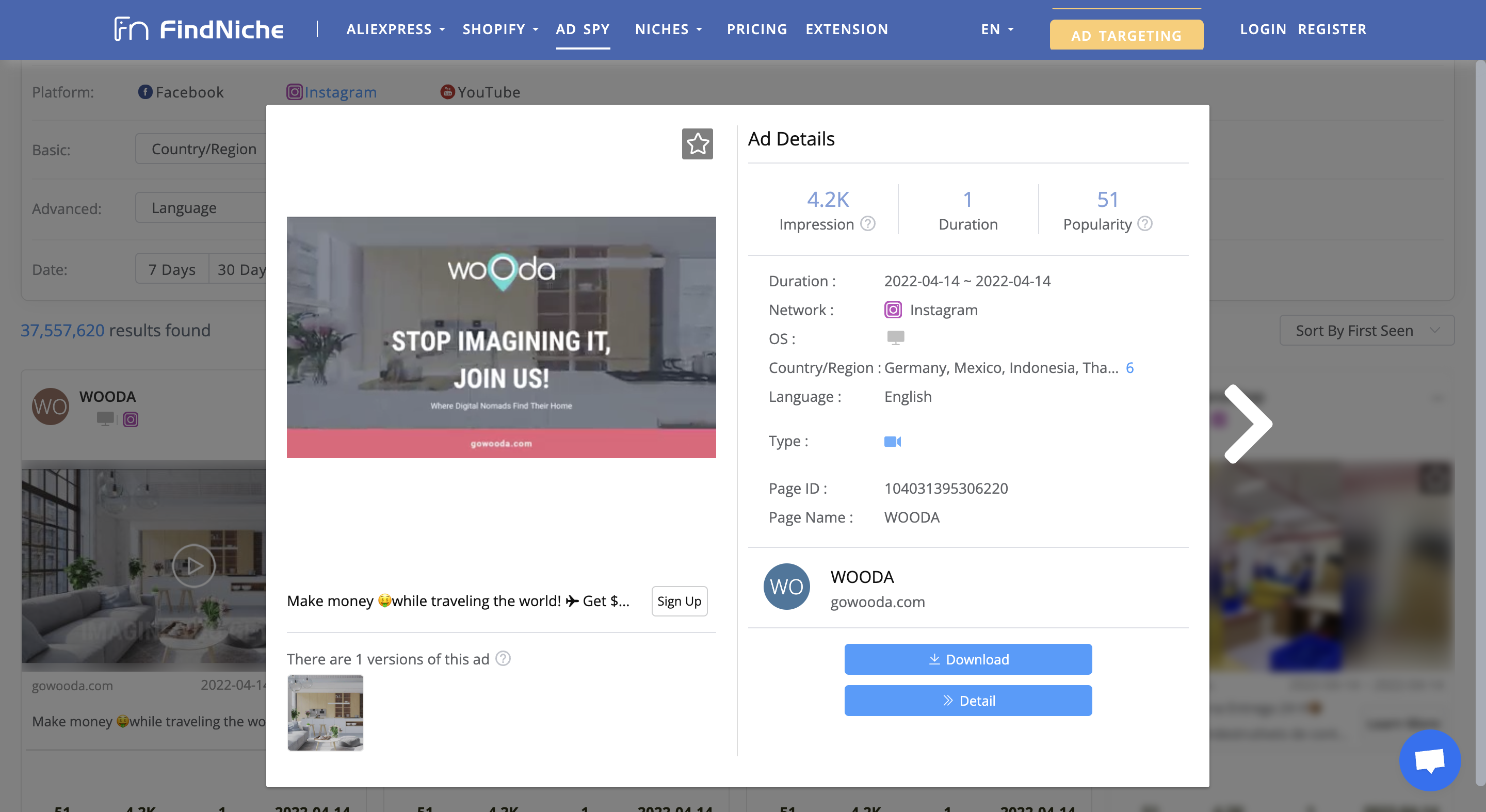The image size is (1486, 812).
Task: Click the desktop OS icon in details
Action: coord(895,338)
